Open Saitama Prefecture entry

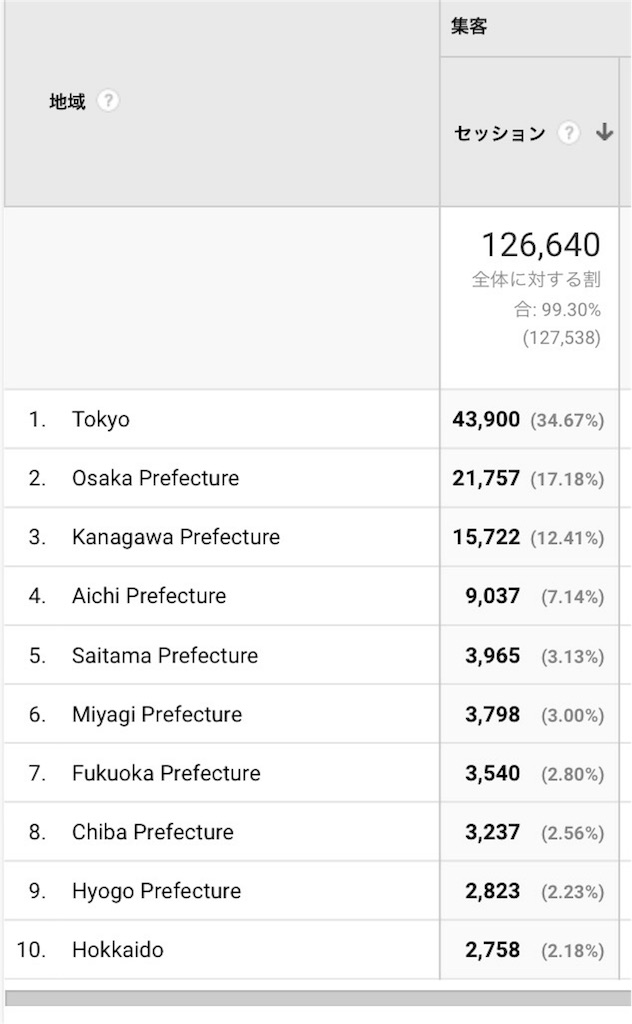coord(165,655)
